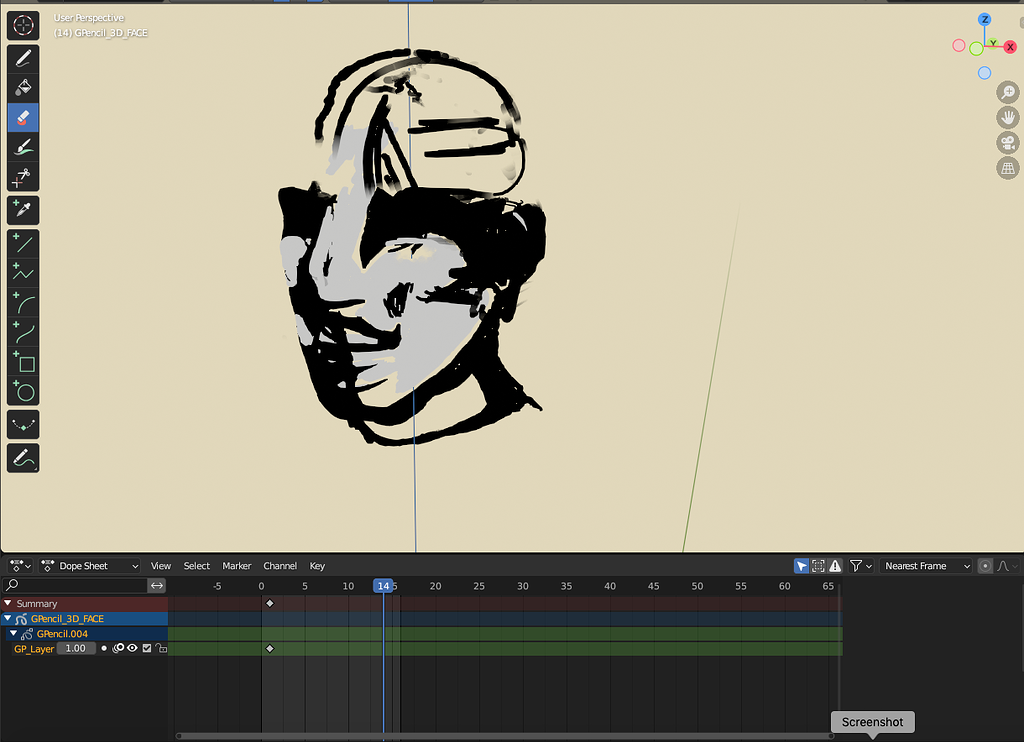
Task: Click the Y axis on gizmo
Action: (993, 44)
